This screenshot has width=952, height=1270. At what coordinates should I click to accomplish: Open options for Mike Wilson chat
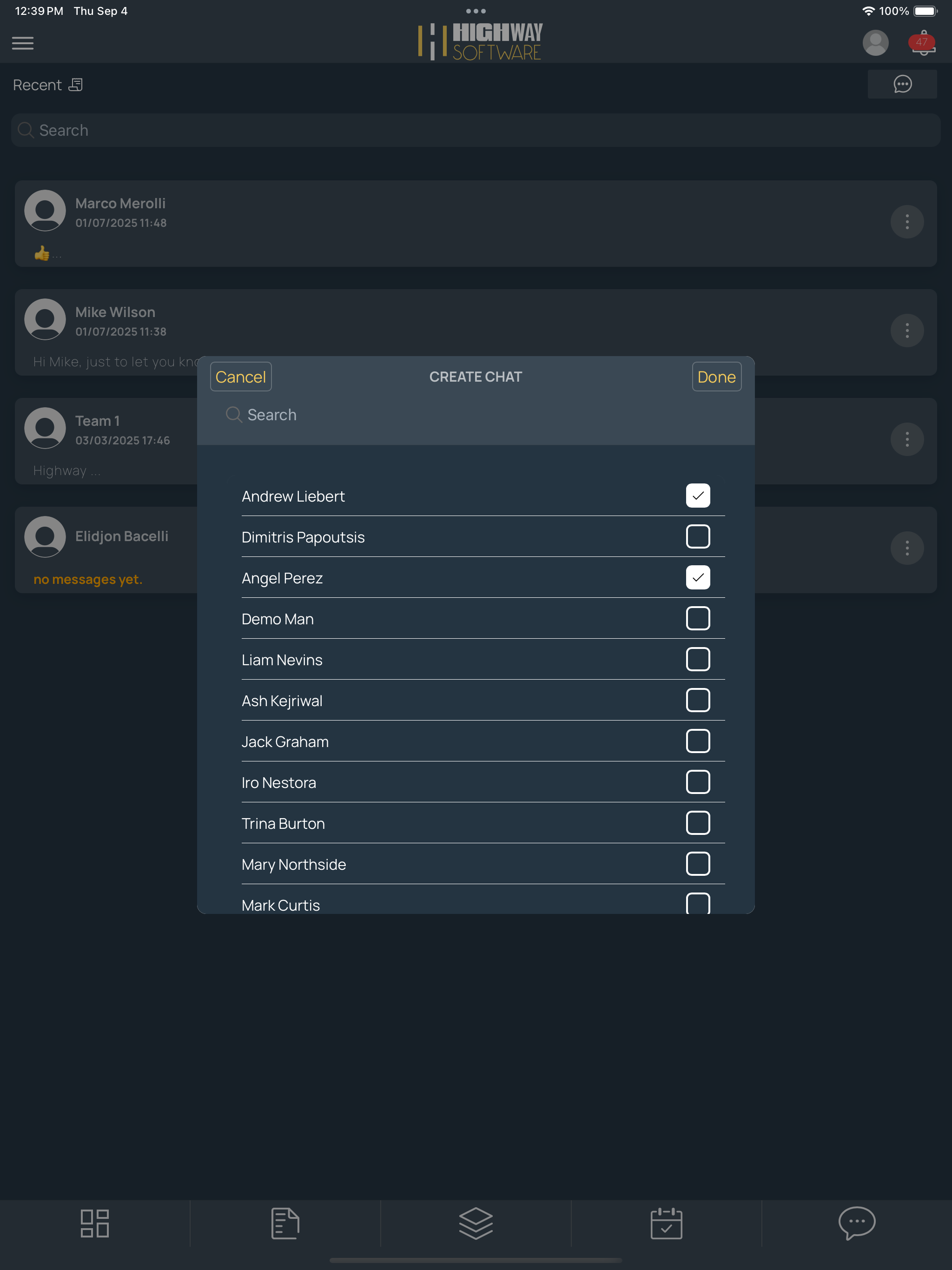tap(906, 330)
